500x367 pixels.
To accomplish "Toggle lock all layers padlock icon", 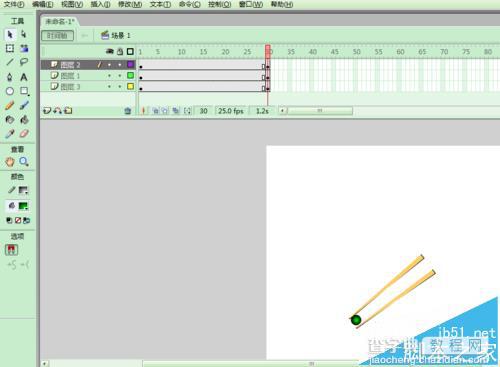I will click(x=120, y=52).
